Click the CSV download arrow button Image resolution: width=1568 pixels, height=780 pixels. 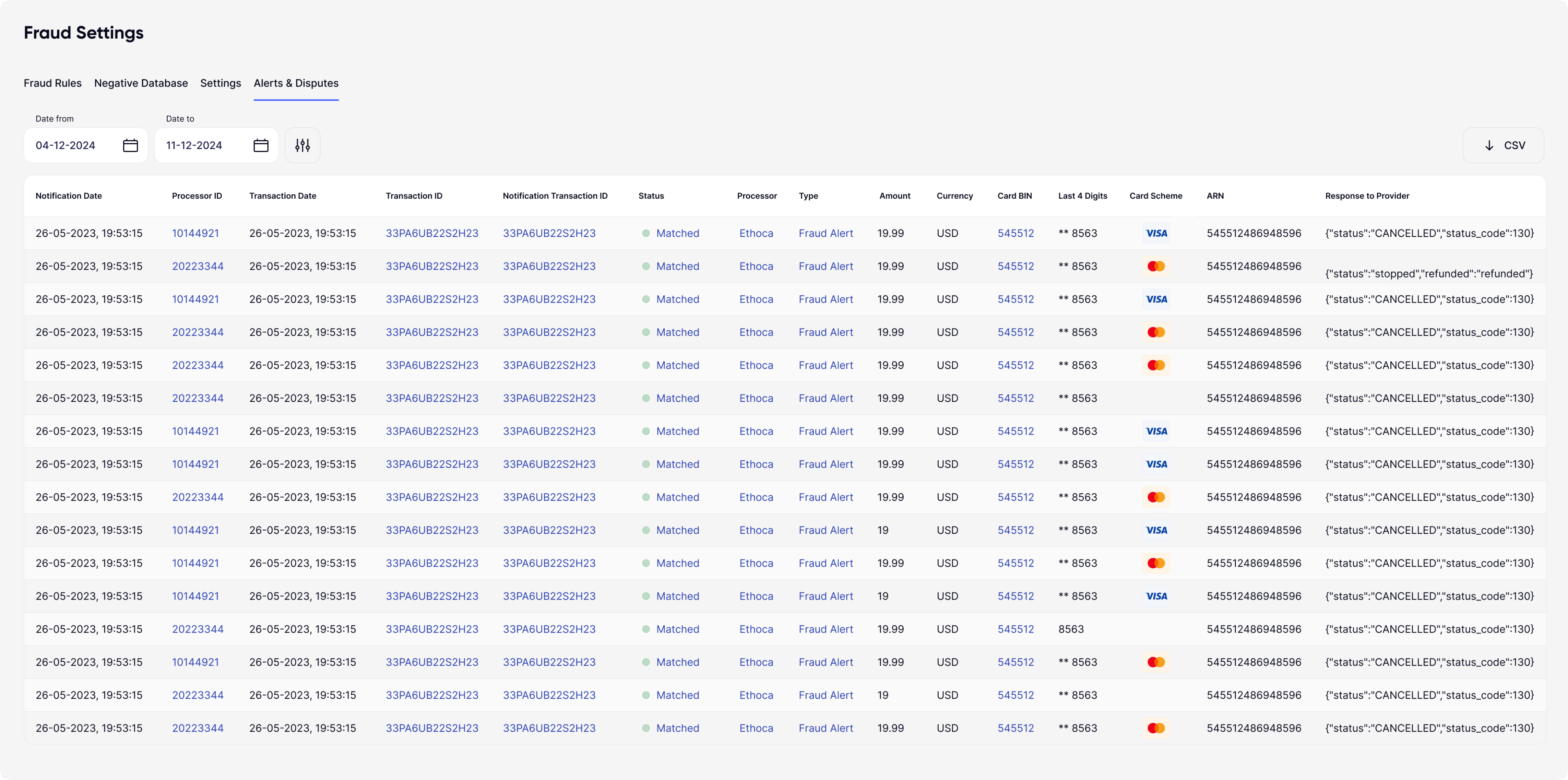(x=1503, y=145)
